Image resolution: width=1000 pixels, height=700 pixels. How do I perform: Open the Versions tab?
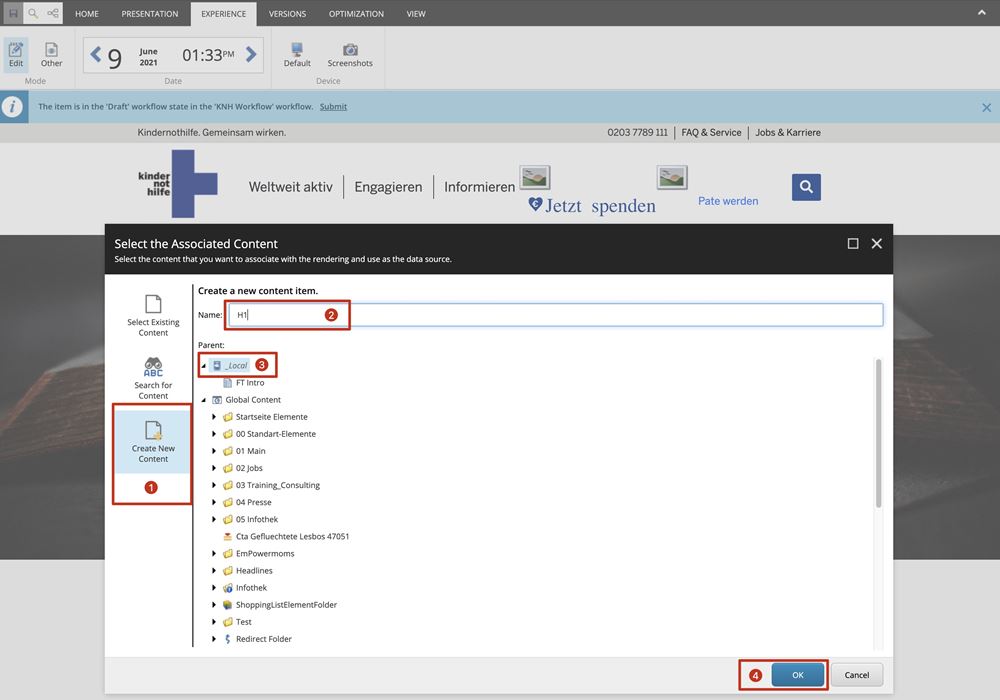click(288, 14)
